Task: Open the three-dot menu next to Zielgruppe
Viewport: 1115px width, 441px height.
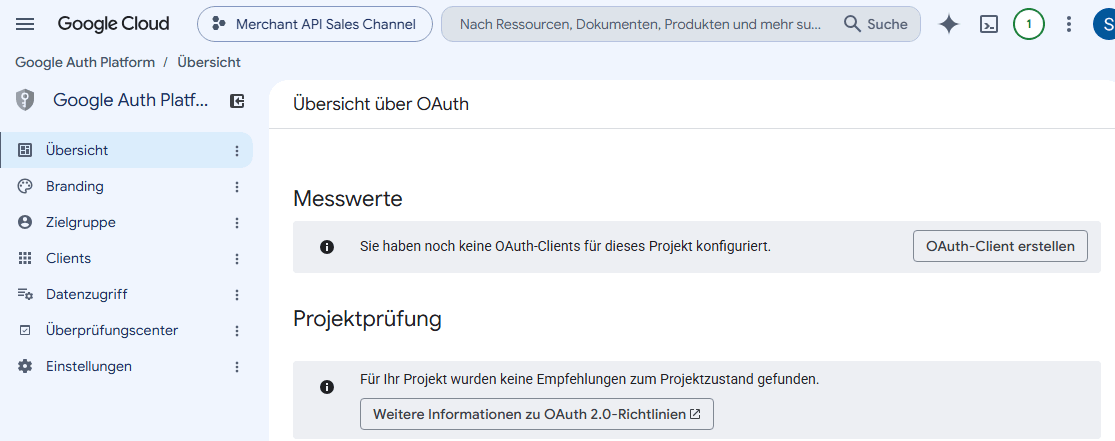Action: click(237, 223)
